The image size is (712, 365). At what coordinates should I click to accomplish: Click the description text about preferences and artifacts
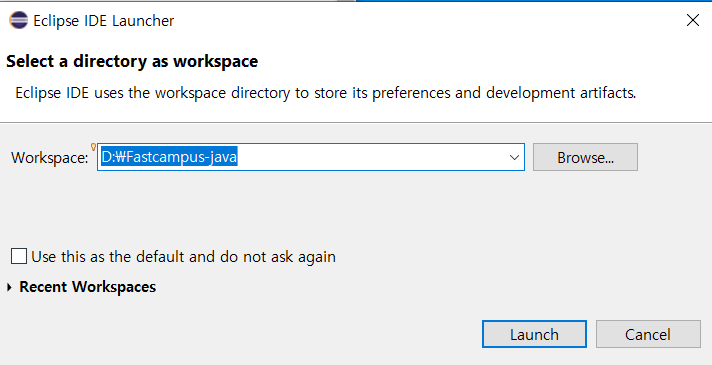(326, 93)
